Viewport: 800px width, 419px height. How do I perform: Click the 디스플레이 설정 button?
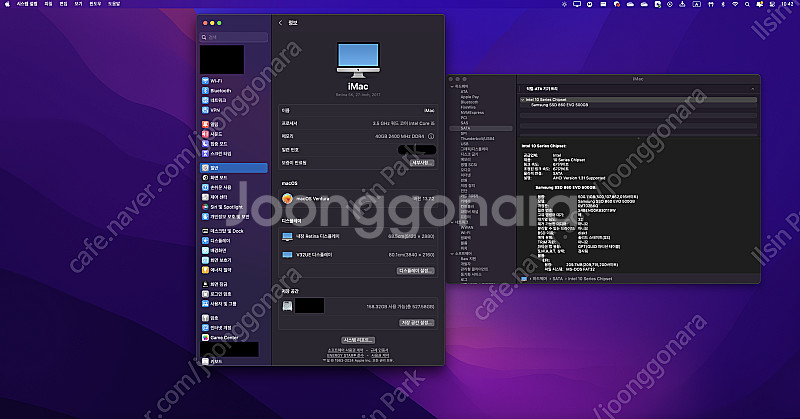tap(415, 270)
